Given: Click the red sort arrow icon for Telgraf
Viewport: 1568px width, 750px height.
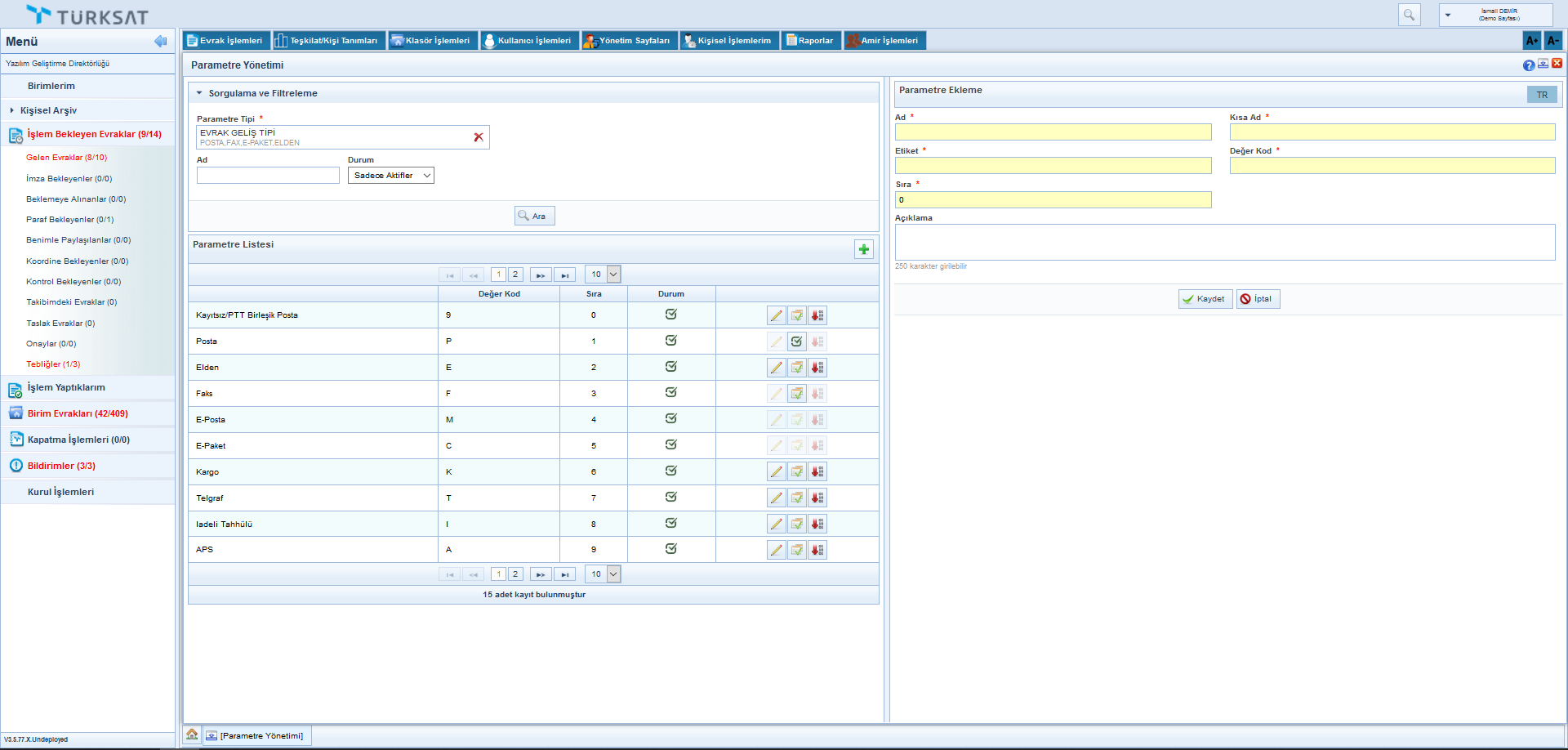Looking at the screenshot, I should click(x=817, y=498).
